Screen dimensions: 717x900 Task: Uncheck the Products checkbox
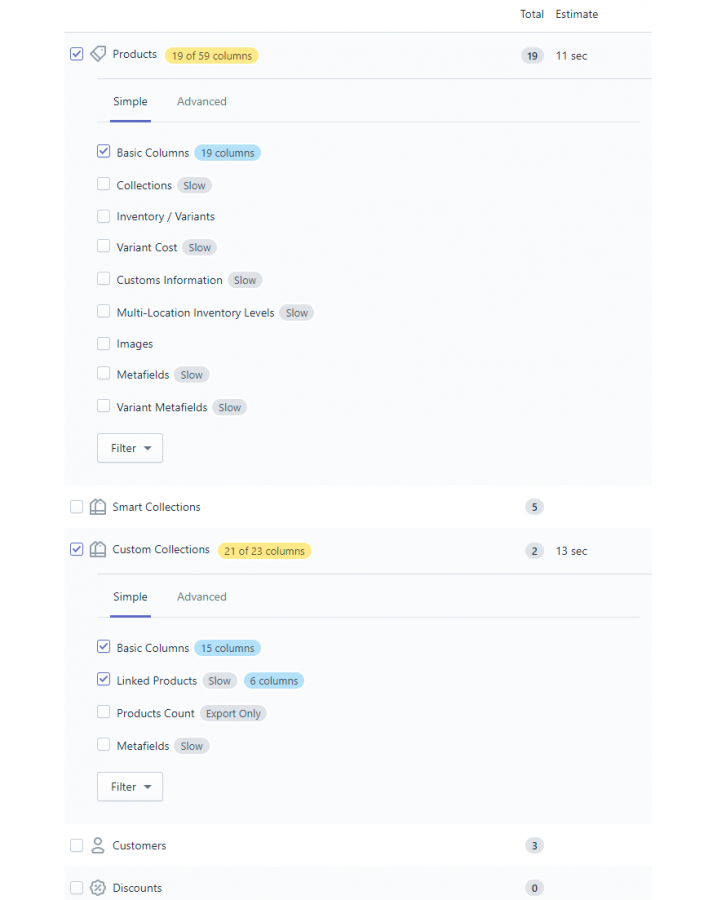pos(77,54)
